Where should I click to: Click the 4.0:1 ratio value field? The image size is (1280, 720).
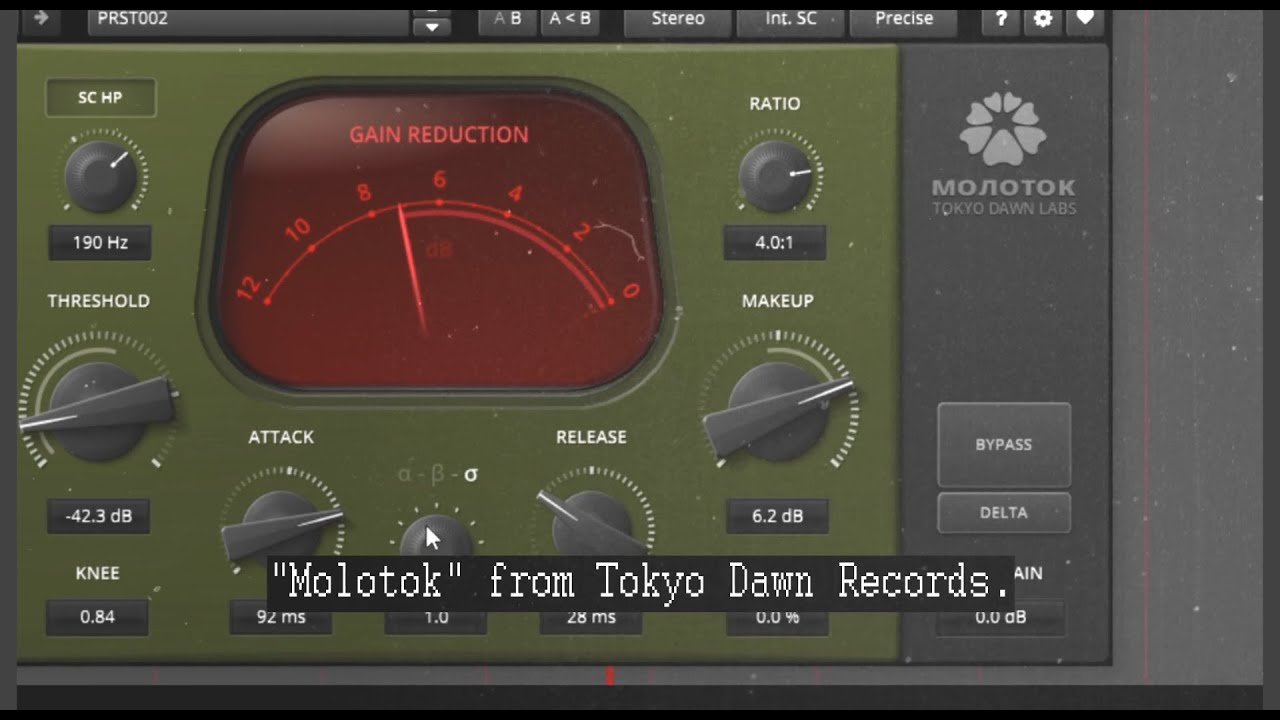point(775,242)
